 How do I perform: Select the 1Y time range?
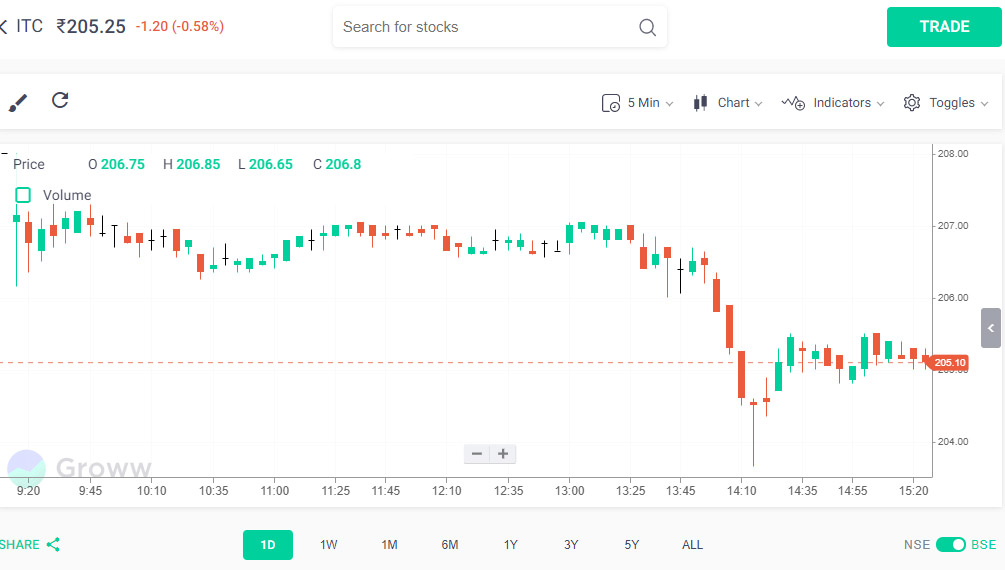pyautogui.click(x=510, y=545)
